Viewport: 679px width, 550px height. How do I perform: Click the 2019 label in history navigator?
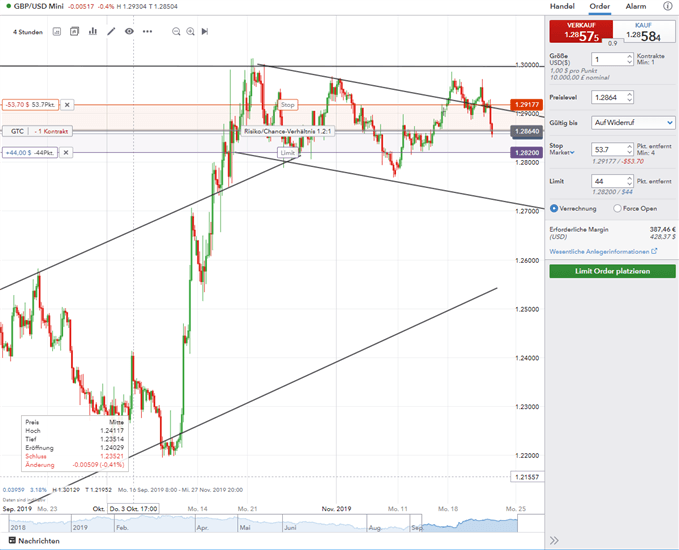point(80,527)
